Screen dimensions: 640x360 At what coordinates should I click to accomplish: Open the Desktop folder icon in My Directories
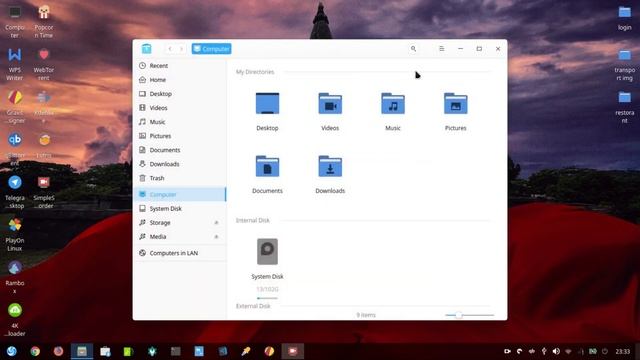click(x=267, y=104)
